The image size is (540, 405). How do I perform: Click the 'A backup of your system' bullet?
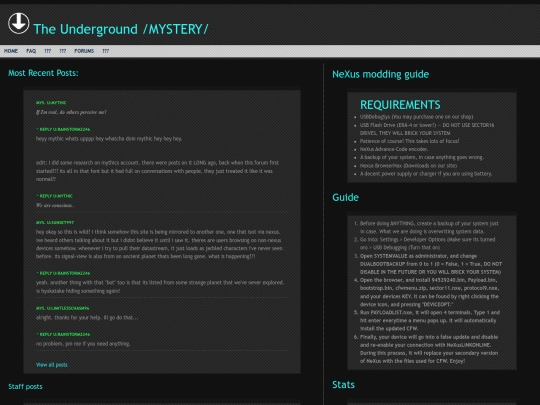[x=422, y=157]
